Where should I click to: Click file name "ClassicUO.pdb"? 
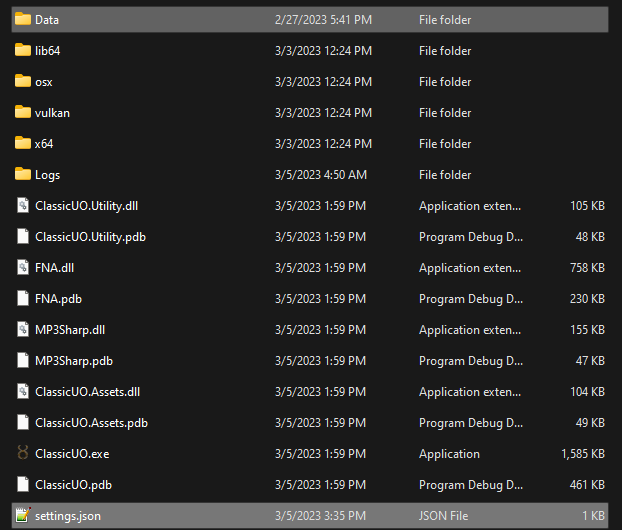74,485
